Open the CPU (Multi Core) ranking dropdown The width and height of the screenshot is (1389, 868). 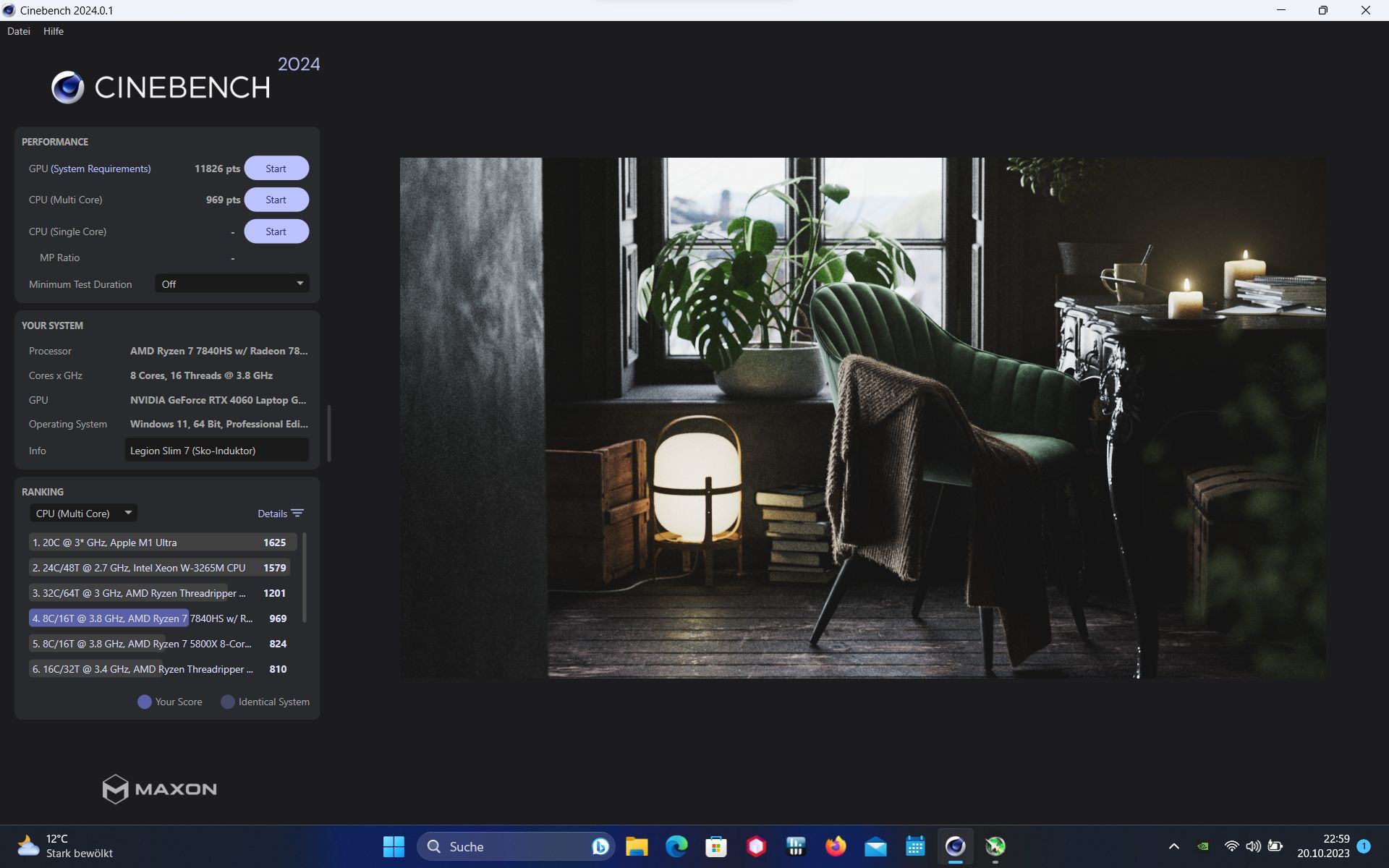pyautogui.click(x=83, y=514)
